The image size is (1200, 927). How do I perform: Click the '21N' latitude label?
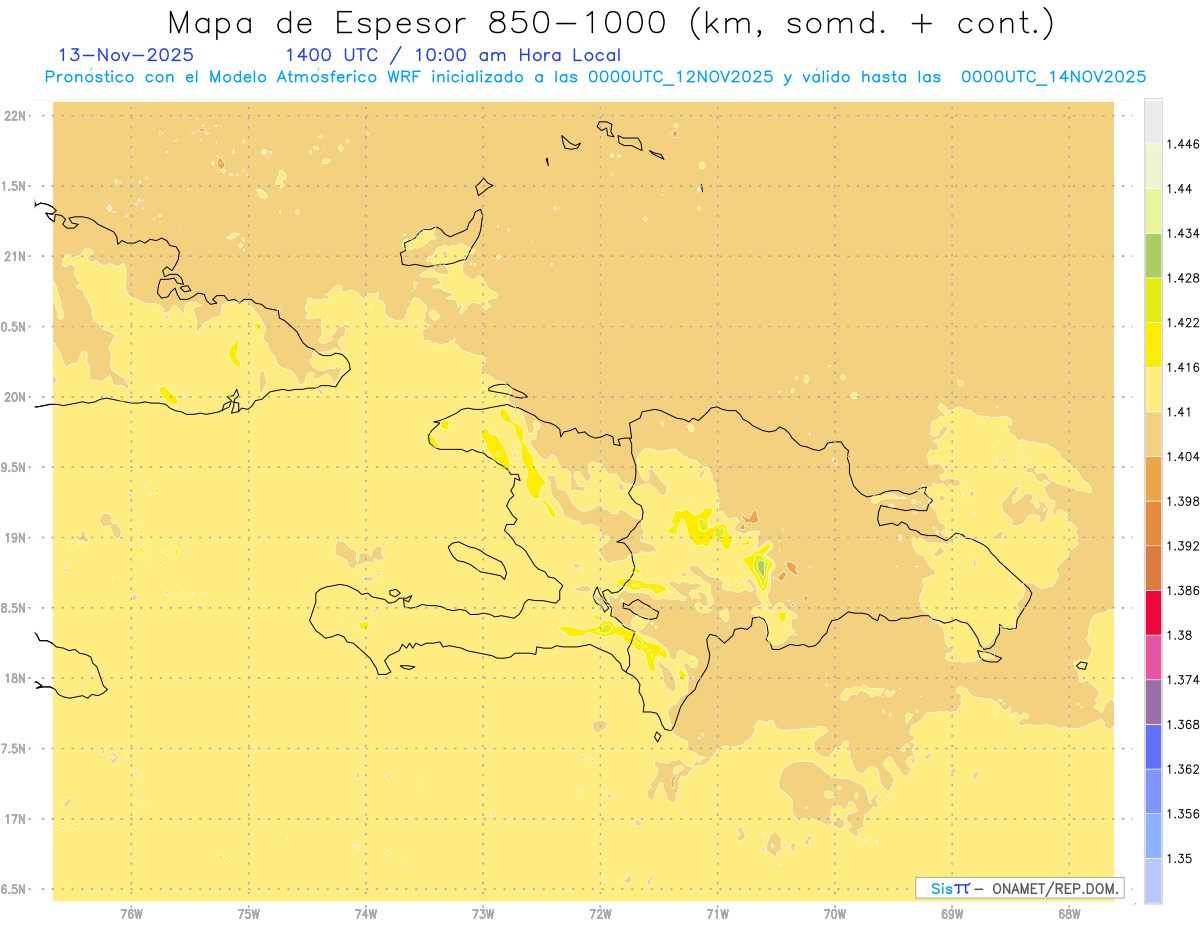click(x=14, y=256)
